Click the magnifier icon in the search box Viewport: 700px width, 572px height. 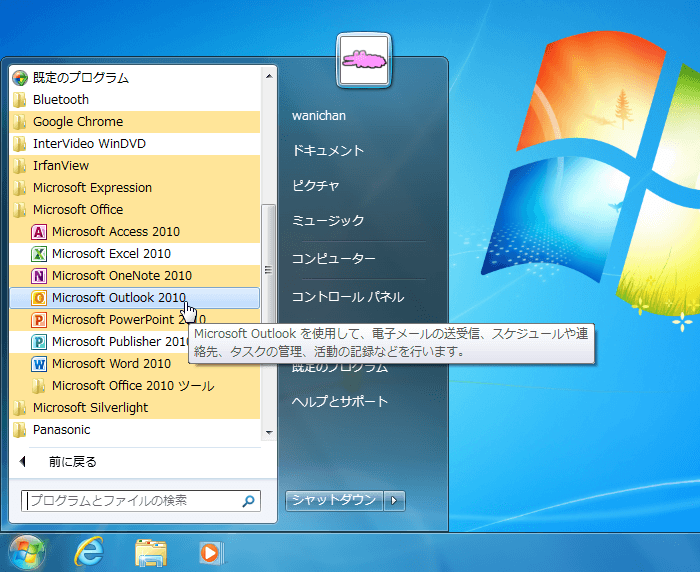point(248,501)
